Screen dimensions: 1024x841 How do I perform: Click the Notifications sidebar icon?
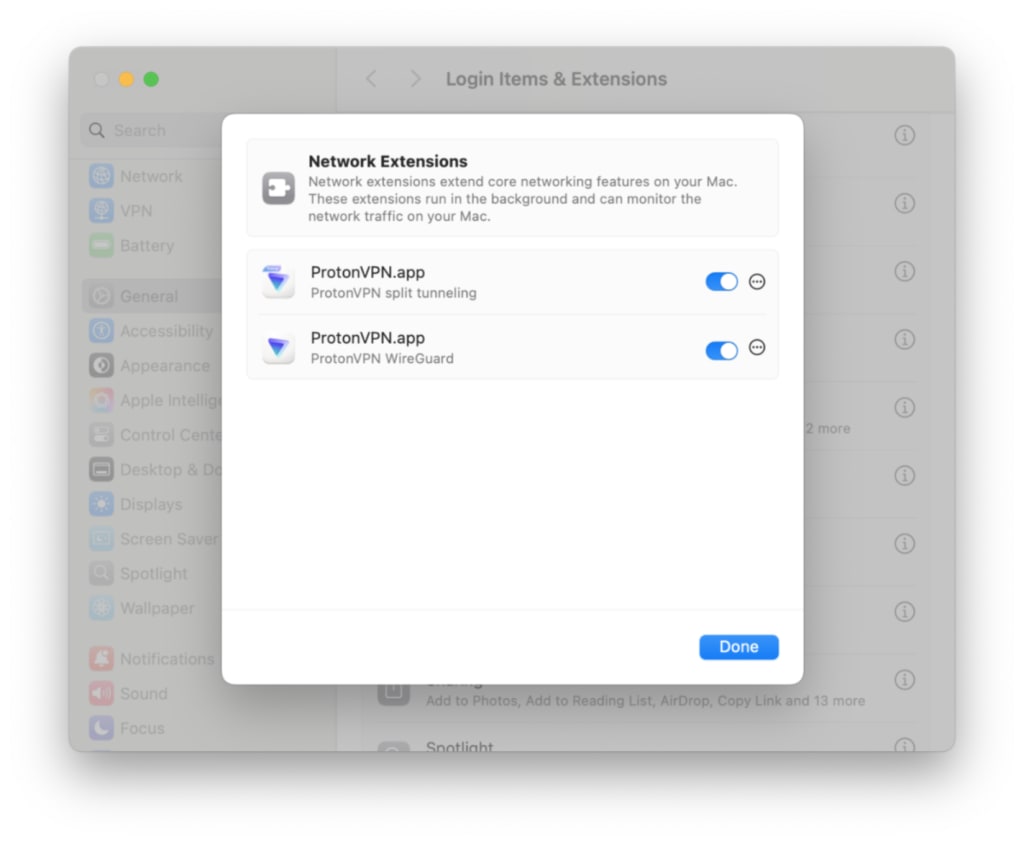tap(102, 659)
